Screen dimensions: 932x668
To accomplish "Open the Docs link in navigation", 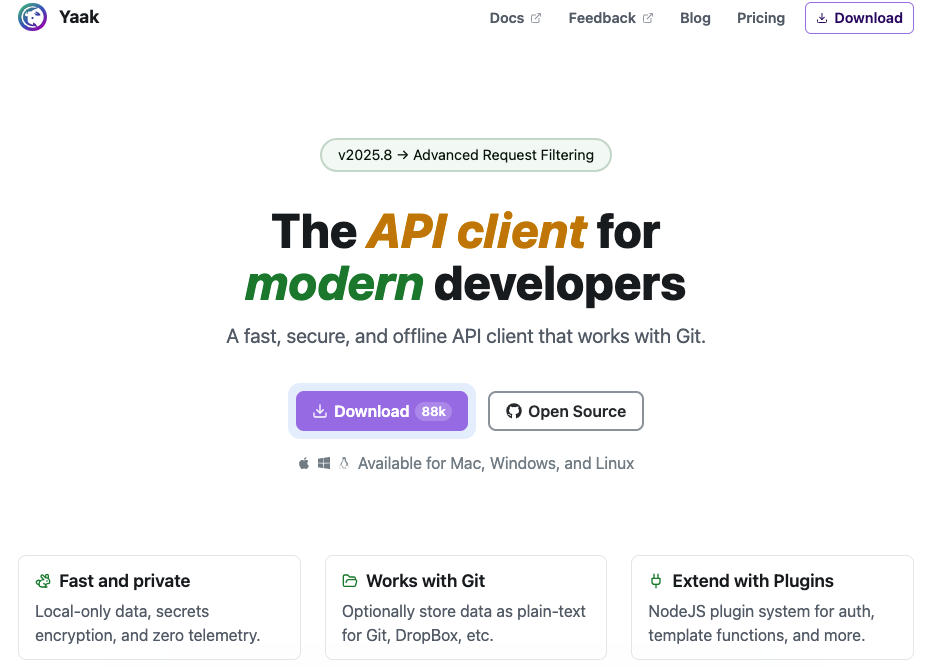I will [515, 18].
